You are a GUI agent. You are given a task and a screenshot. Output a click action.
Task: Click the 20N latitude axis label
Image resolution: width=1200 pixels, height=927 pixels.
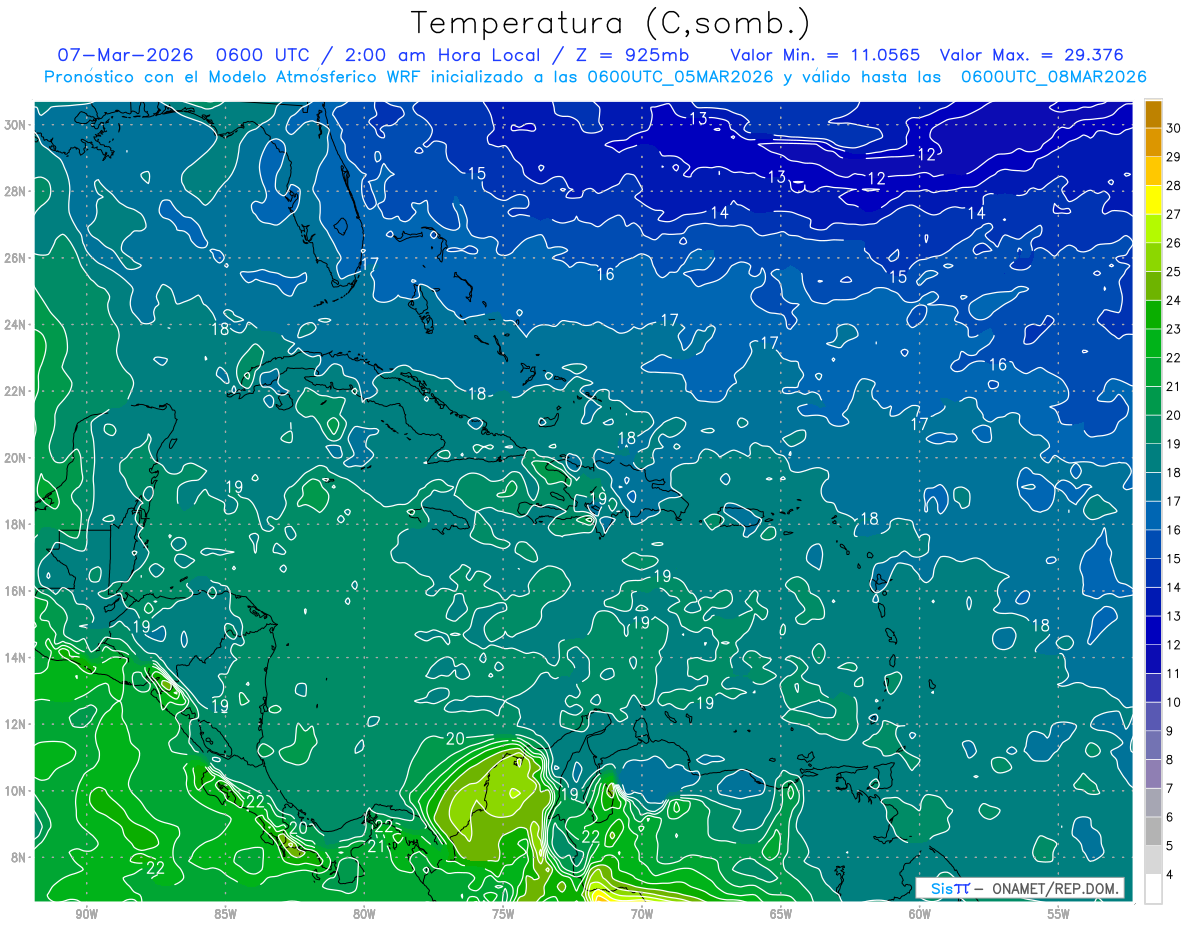click(15, 457)
